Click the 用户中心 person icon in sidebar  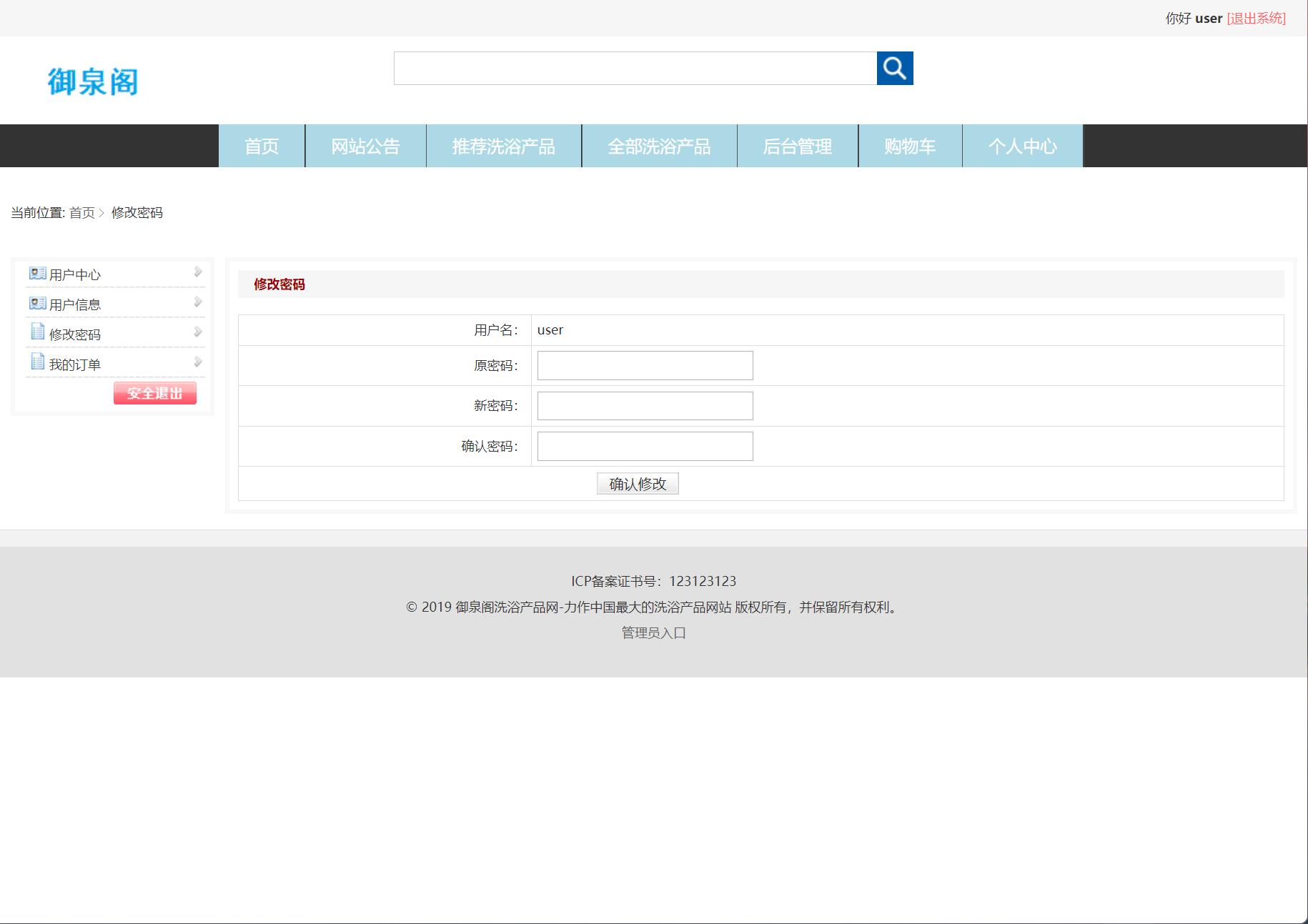tap(36, 273)
